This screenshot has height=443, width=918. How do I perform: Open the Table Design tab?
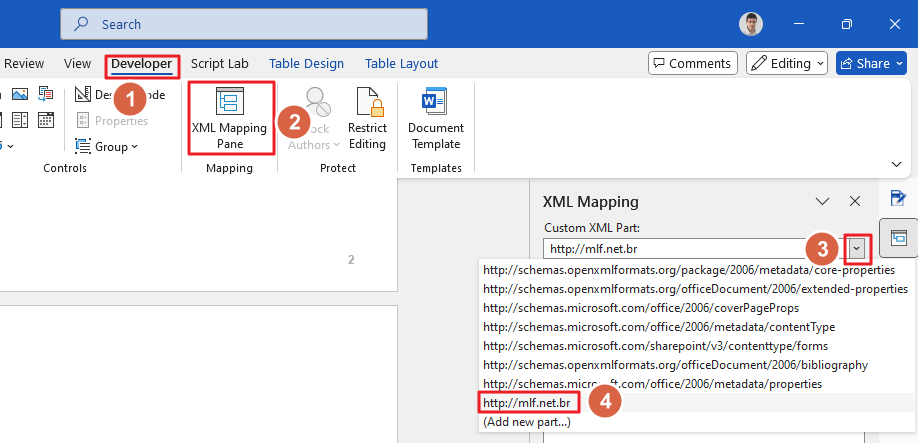306,64
